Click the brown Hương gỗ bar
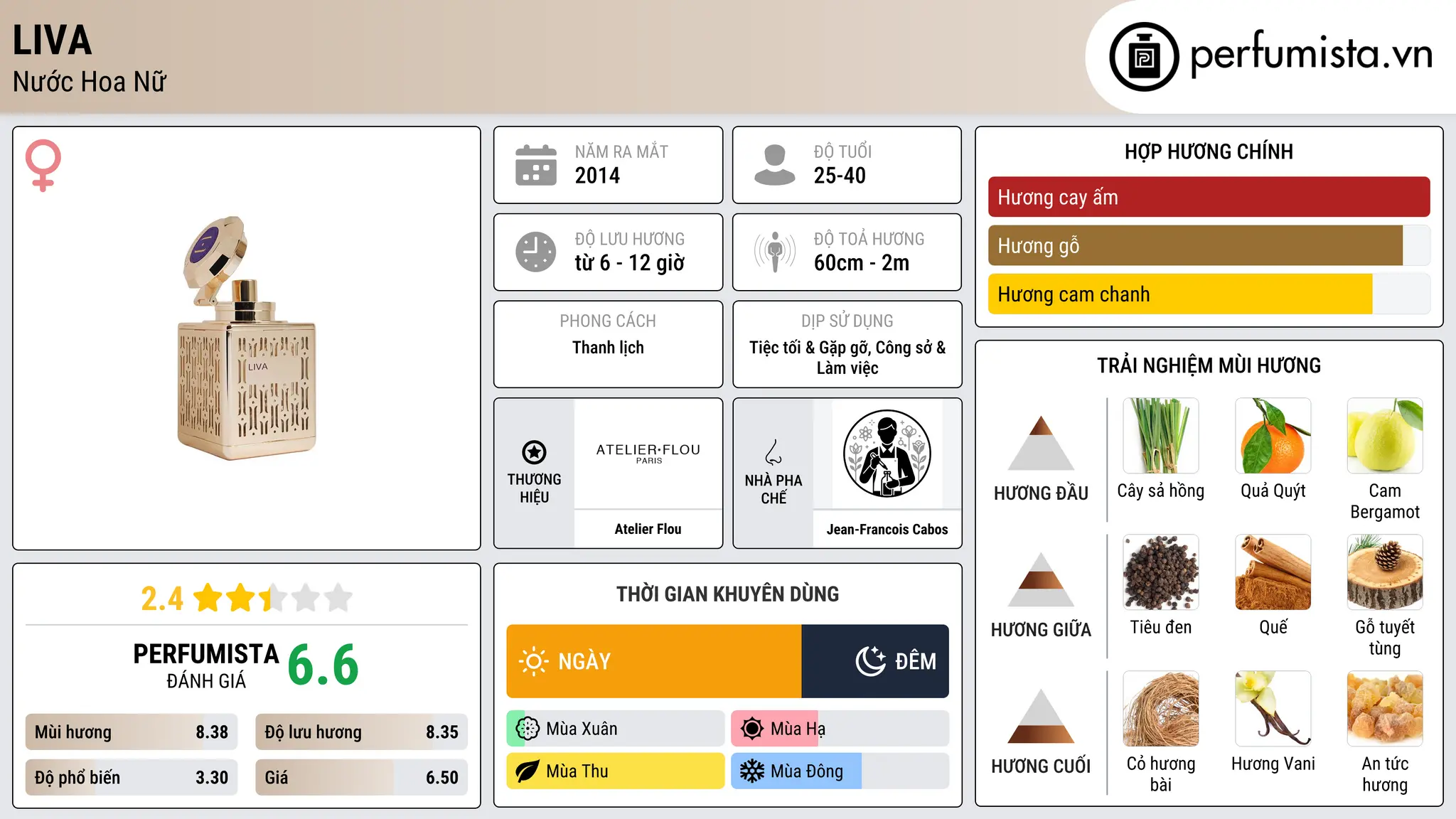Image resolution: width=1456 pixels, height=819 pixels. pyautogui.click(x=1209, y=246)
